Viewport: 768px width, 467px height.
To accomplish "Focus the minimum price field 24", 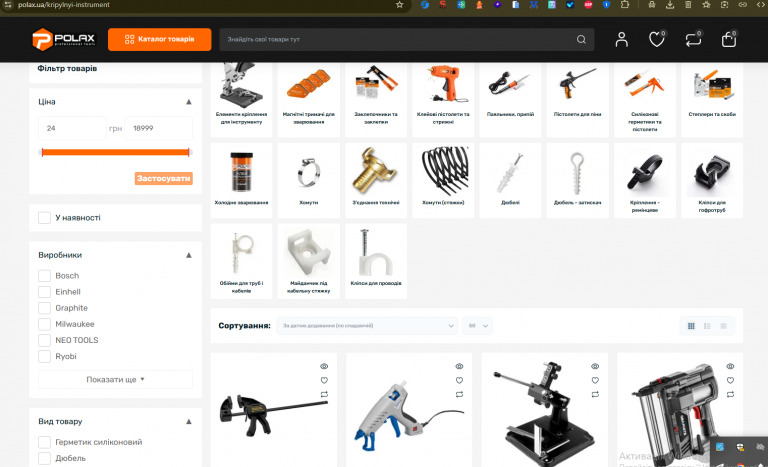I will [72, 128].
